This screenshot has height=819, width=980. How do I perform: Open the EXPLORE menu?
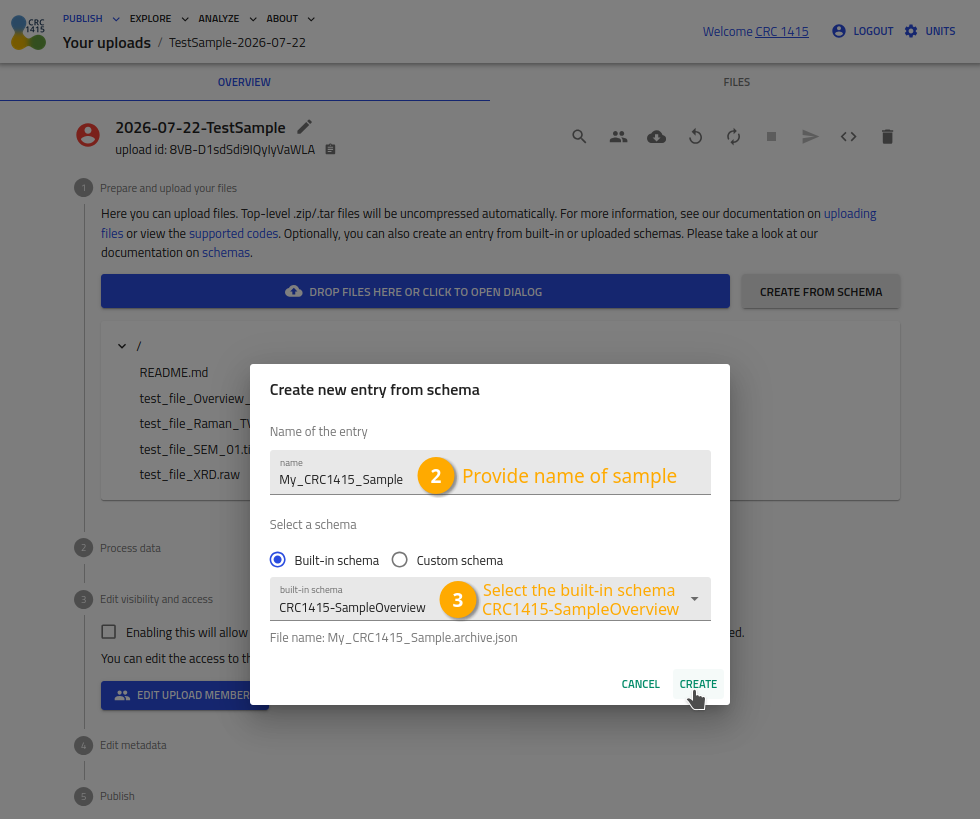coord(159,19)
